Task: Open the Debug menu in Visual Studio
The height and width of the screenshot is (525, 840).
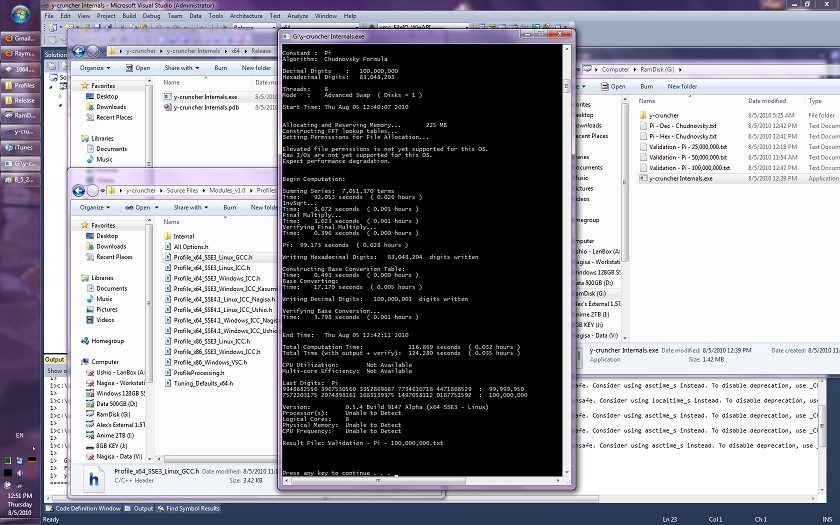Action: click(x=151, y=16)
